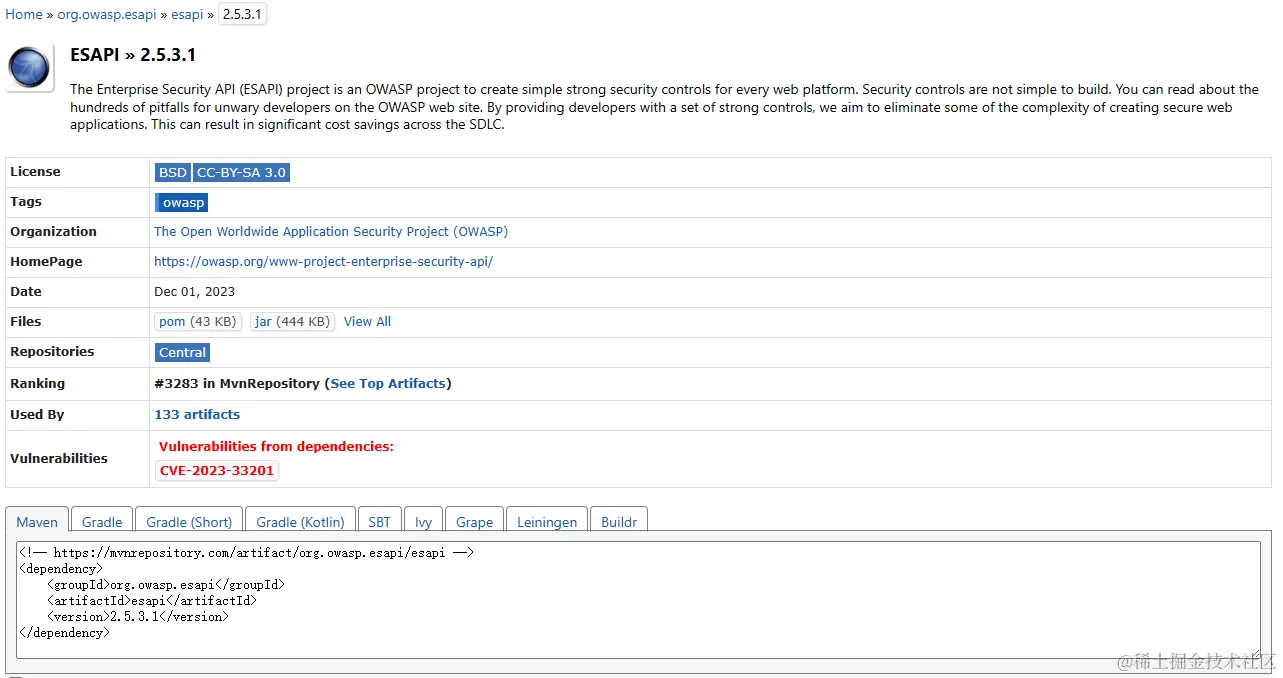Click inside the Maven dependency snippet box
1283x678 pixels.
tap(638, 599)
